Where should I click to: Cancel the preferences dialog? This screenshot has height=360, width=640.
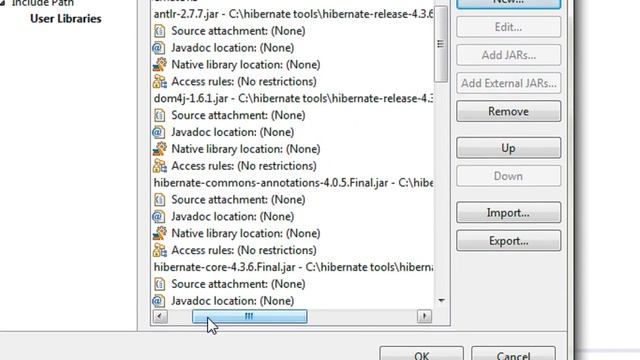(x=513, y=354)
